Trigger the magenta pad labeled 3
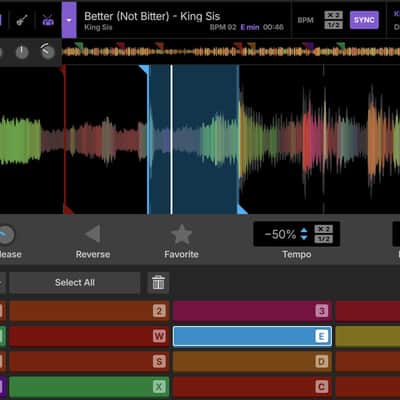 click(x=252, y=311)
